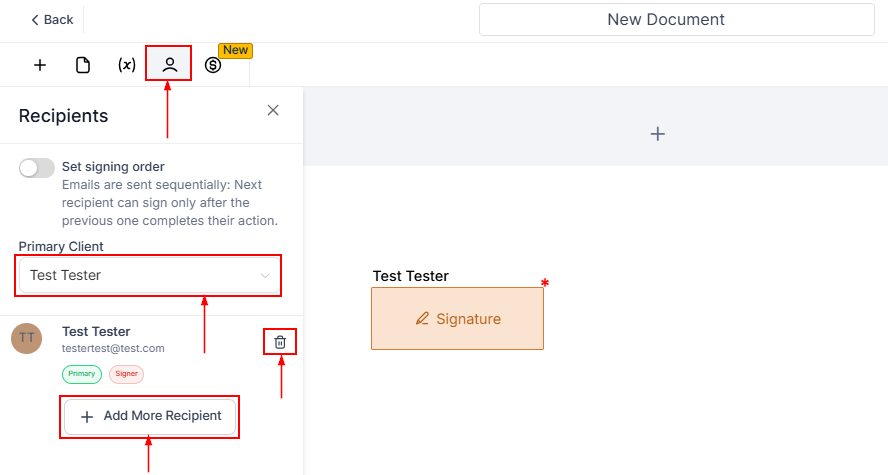Click the testertest@test.com email text
This screenshot has height=475, width=888.
tap(113, 349)
